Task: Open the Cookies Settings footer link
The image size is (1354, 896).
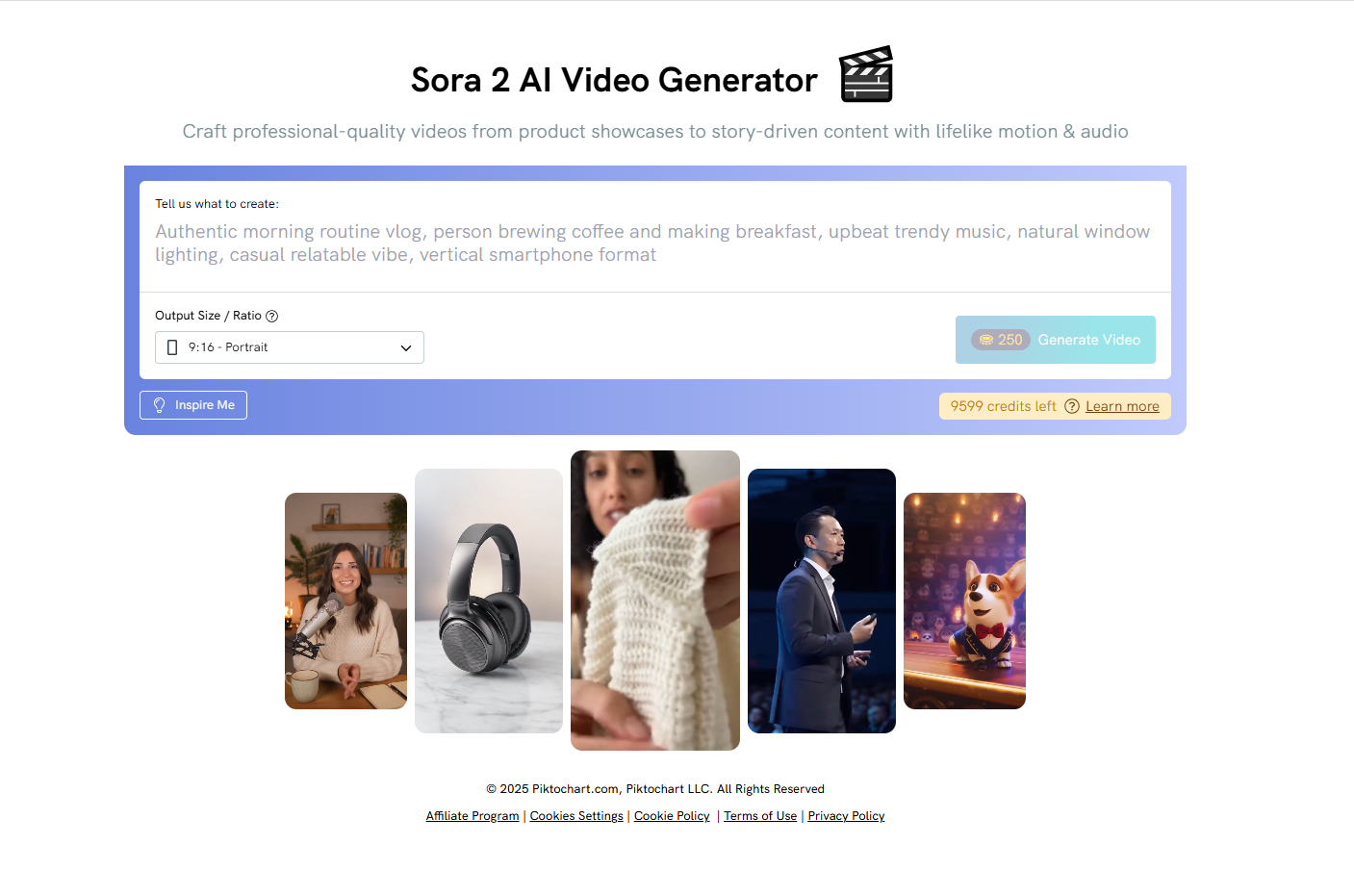Action: pyautogui.click(x=576, y=816)
